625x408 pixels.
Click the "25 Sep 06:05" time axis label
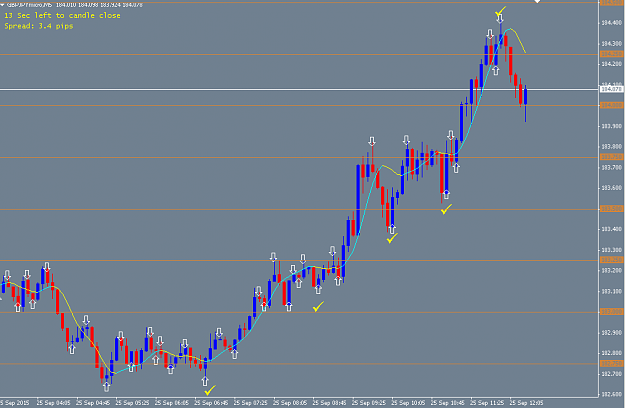(x=172, y=403)
